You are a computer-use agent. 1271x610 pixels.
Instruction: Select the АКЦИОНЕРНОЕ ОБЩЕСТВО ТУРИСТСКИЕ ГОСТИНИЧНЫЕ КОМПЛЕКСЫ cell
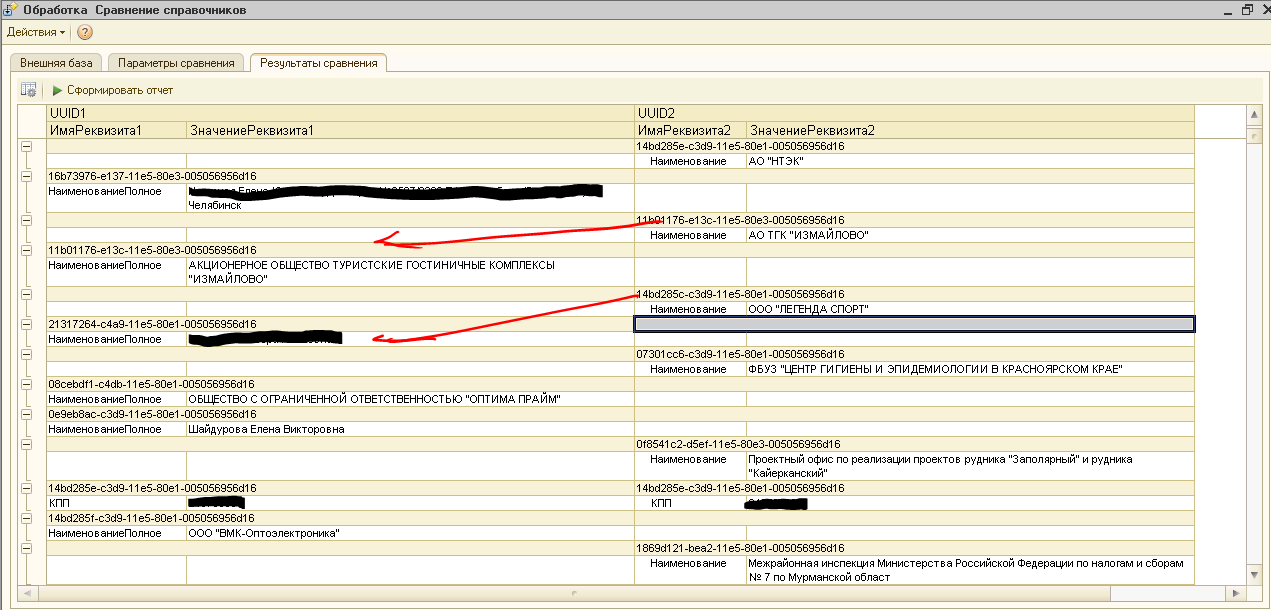click(x=410, y=272)
